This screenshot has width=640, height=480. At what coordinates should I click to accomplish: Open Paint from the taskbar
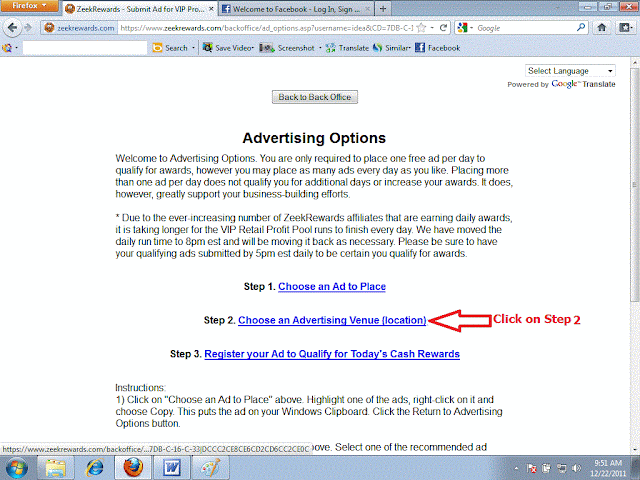[211, 468]
